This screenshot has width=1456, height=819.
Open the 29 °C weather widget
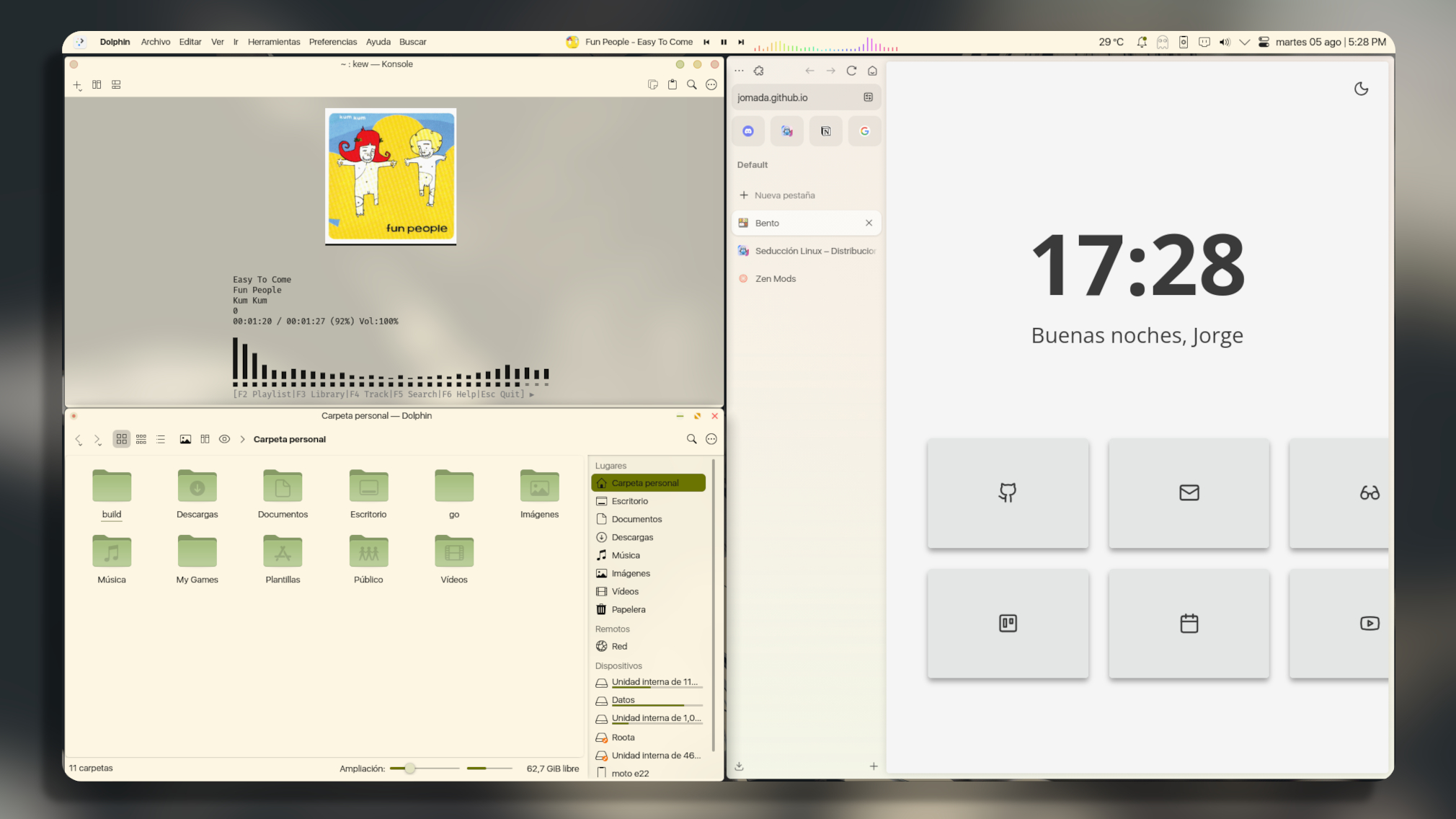pyautogui.click(x=1111, y=42)
